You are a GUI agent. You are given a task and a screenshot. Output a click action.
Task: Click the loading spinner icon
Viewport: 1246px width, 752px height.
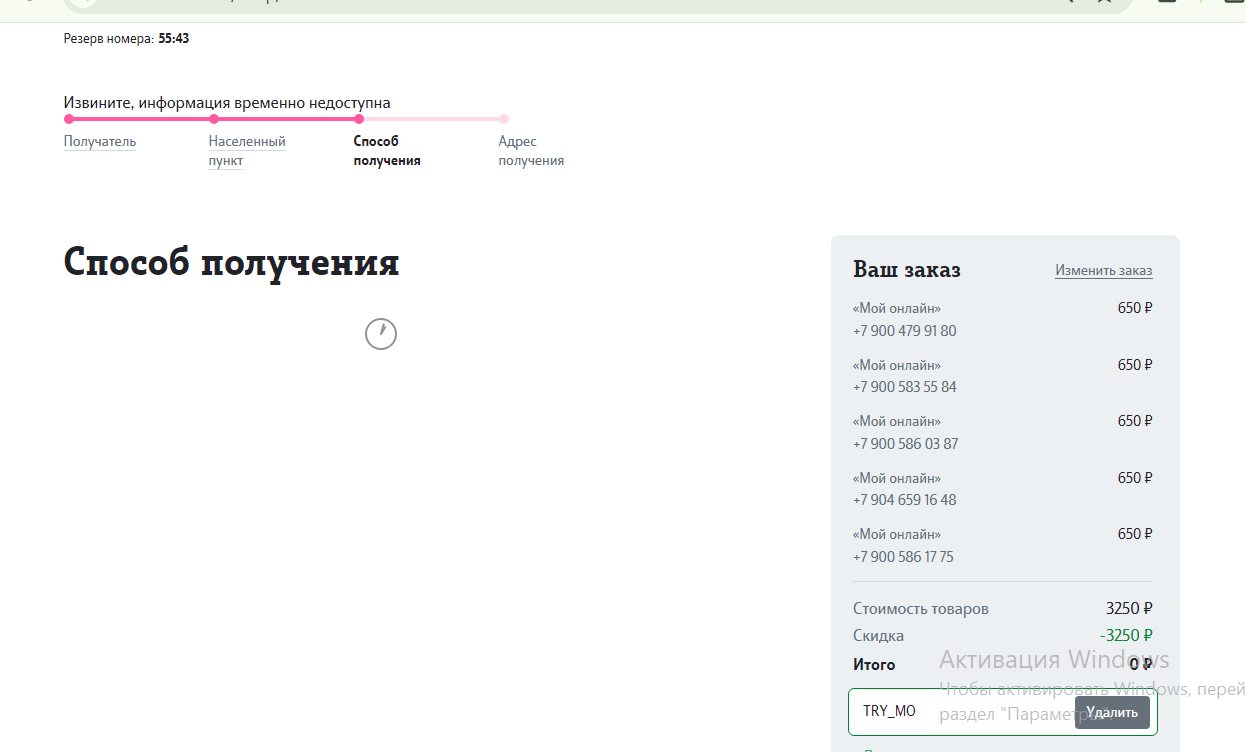[381, 334]
